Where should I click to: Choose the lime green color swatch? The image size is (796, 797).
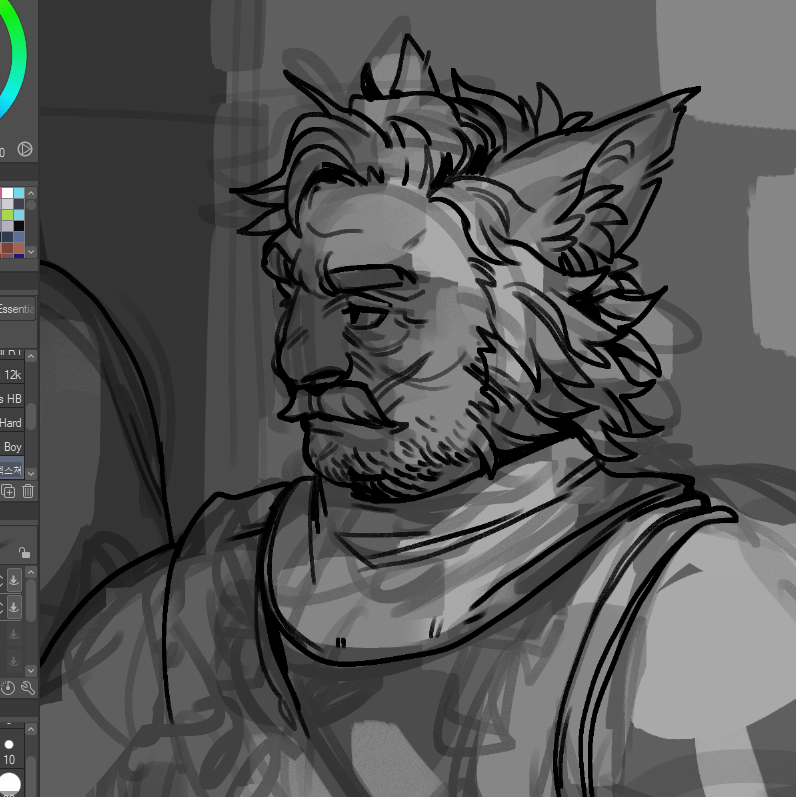pyautogui.click(x=7, y=215)
